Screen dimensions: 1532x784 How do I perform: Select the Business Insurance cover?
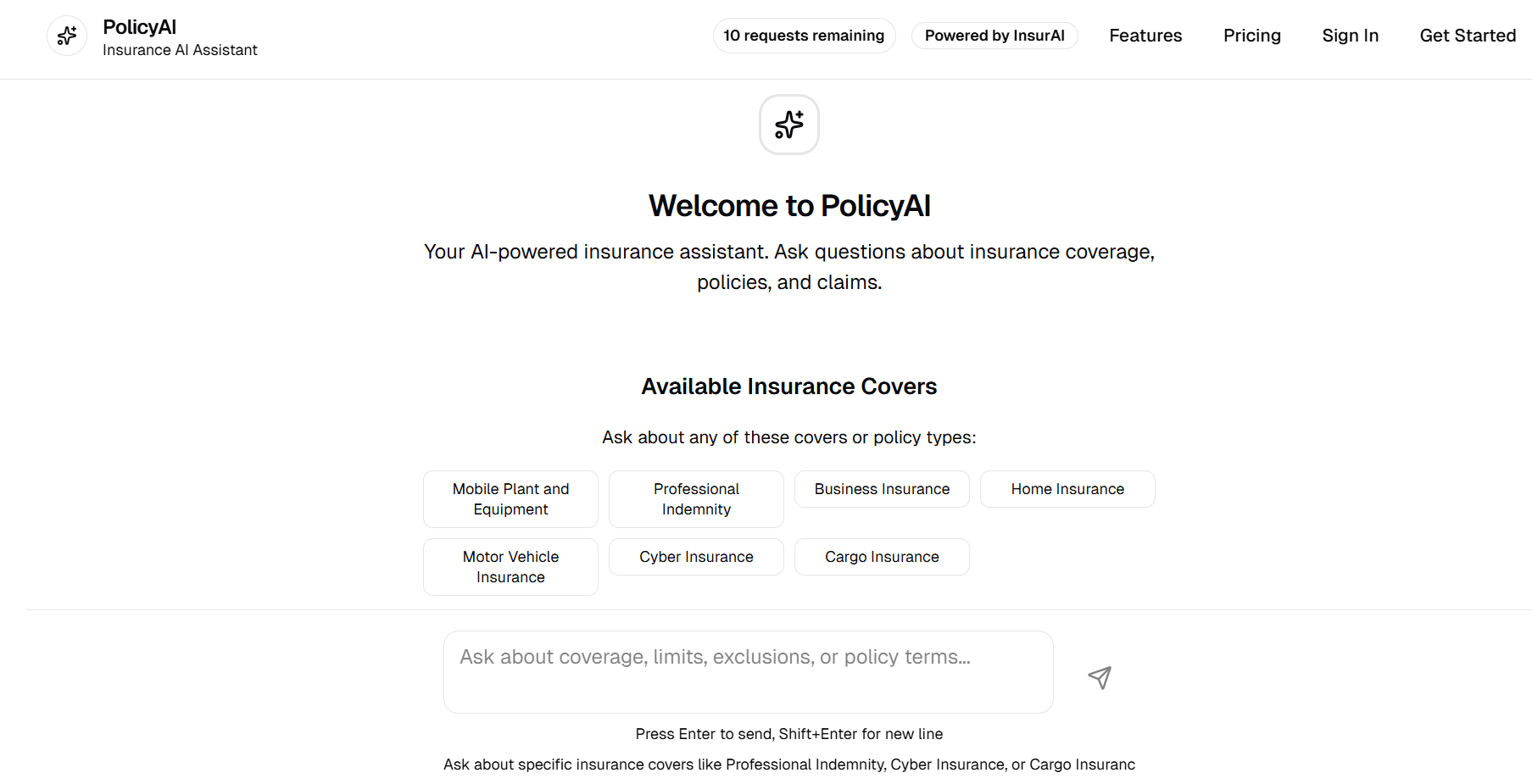click(881, 489)
